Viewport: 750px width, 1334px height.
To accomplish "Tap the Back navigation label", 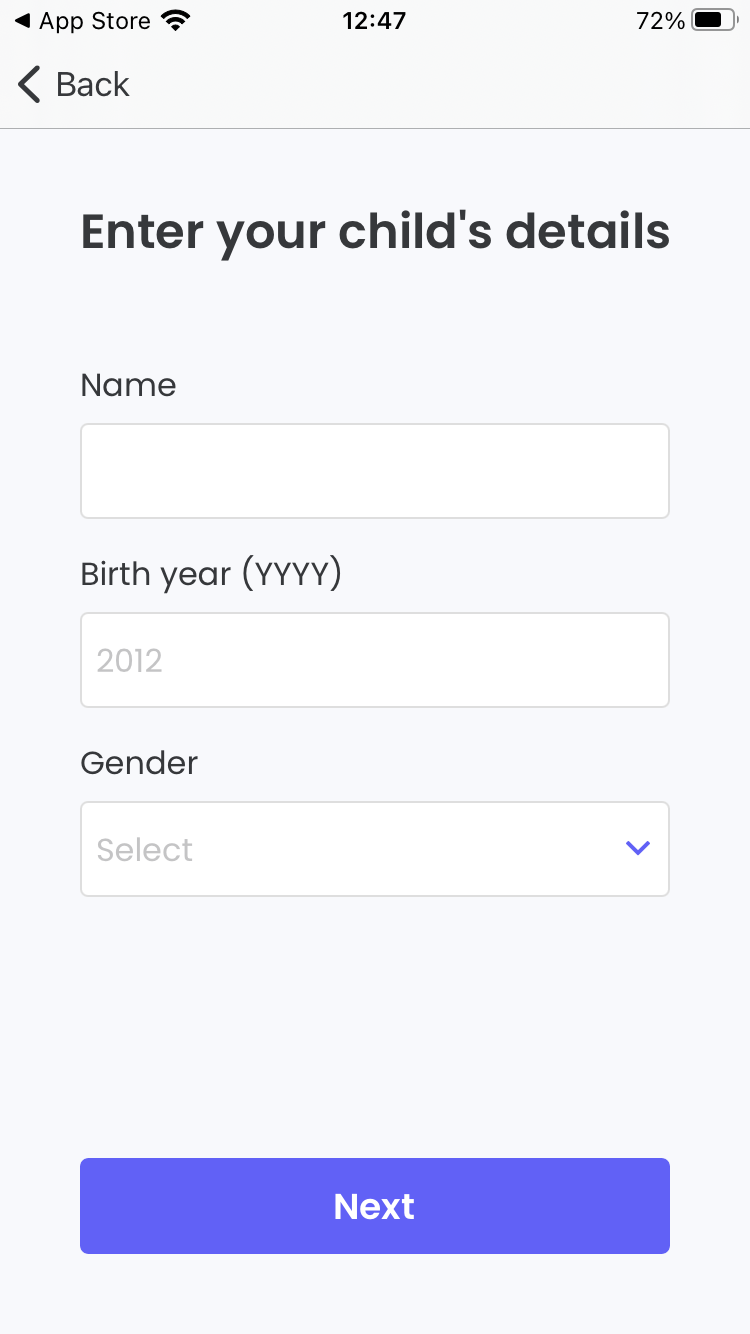I will pyautogui.click(x=92, y=84).
